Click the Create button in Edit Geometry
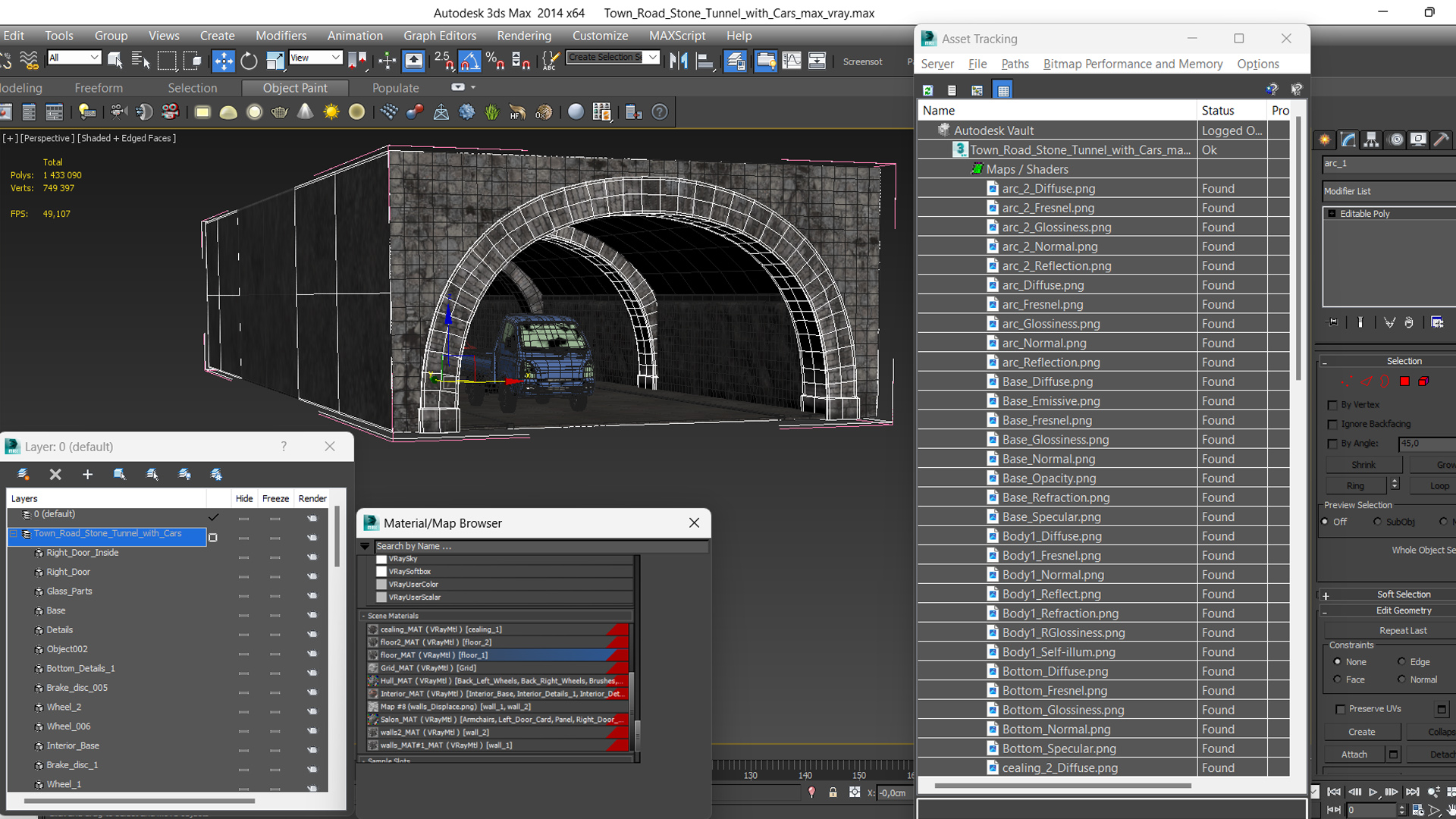The width and height of the screenshot is (1456, 819). [x=1362, y=733]
